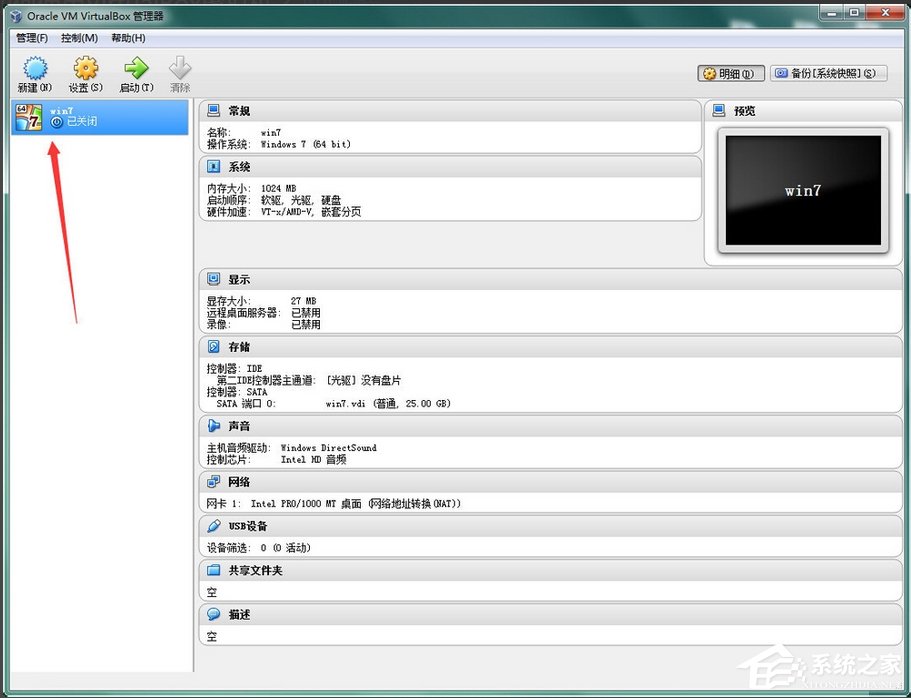The width and height of the screenshot is (911, 698).
Task: Click the 共享文件夹 shared folders icon
Action: click(212, 570)
